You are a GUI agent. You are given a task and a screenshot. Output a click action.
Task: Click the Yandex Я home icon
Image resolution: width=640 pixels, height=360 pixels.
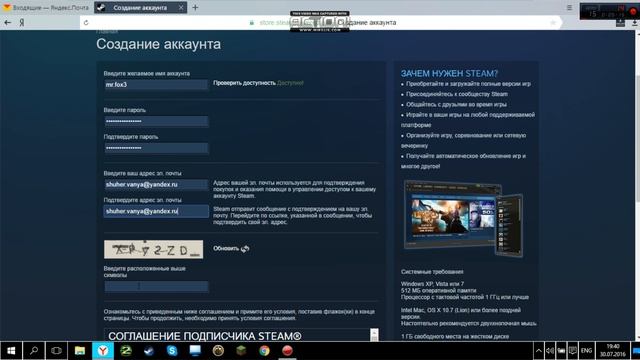(x=22, y=22)
